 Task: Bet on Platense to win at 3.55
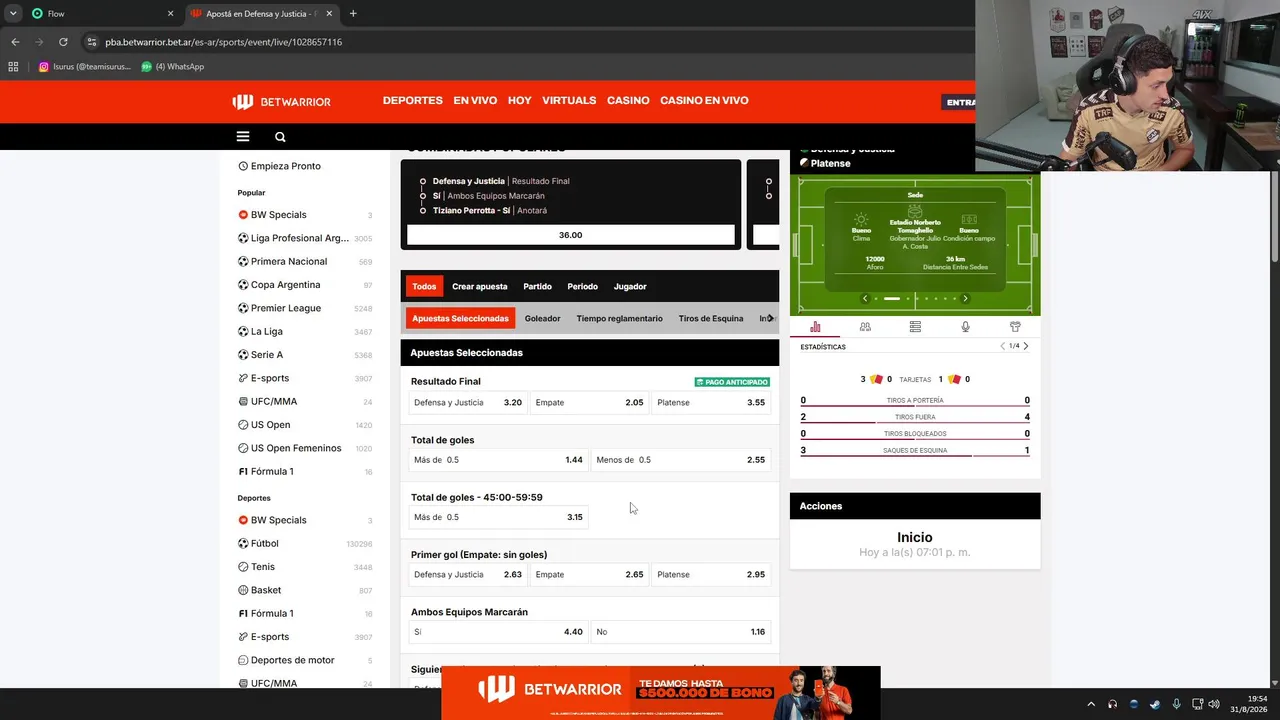pyautogui.click(x=711, y=402)
